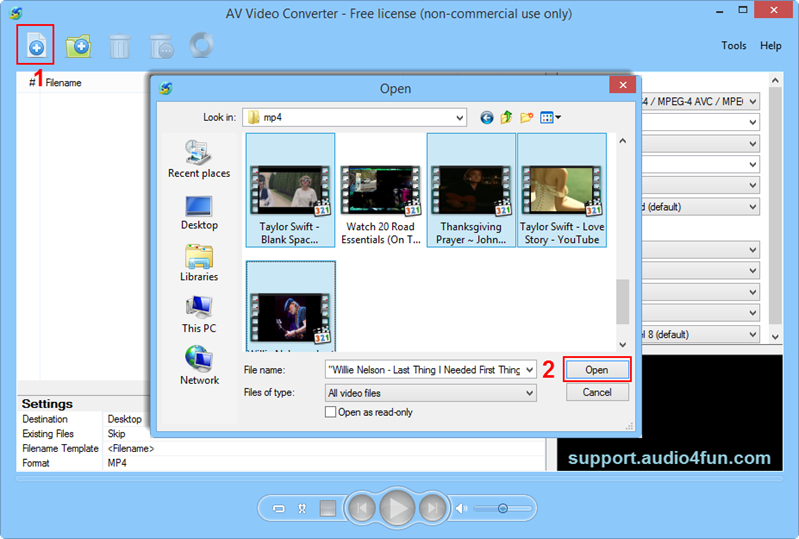
Task: Click the Add folder toolbar icon
Action: coord(78,46)
